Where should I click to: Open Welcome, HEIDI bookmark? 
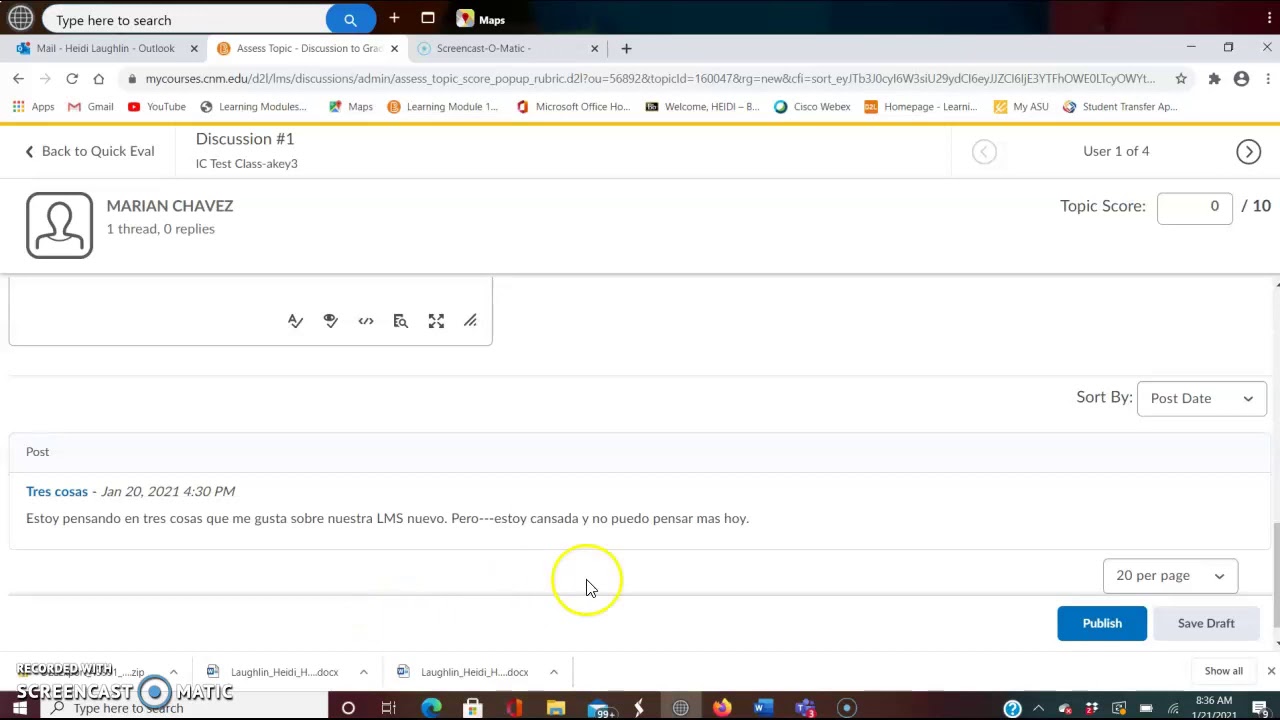pyautogui.click(x=702, y=106)
